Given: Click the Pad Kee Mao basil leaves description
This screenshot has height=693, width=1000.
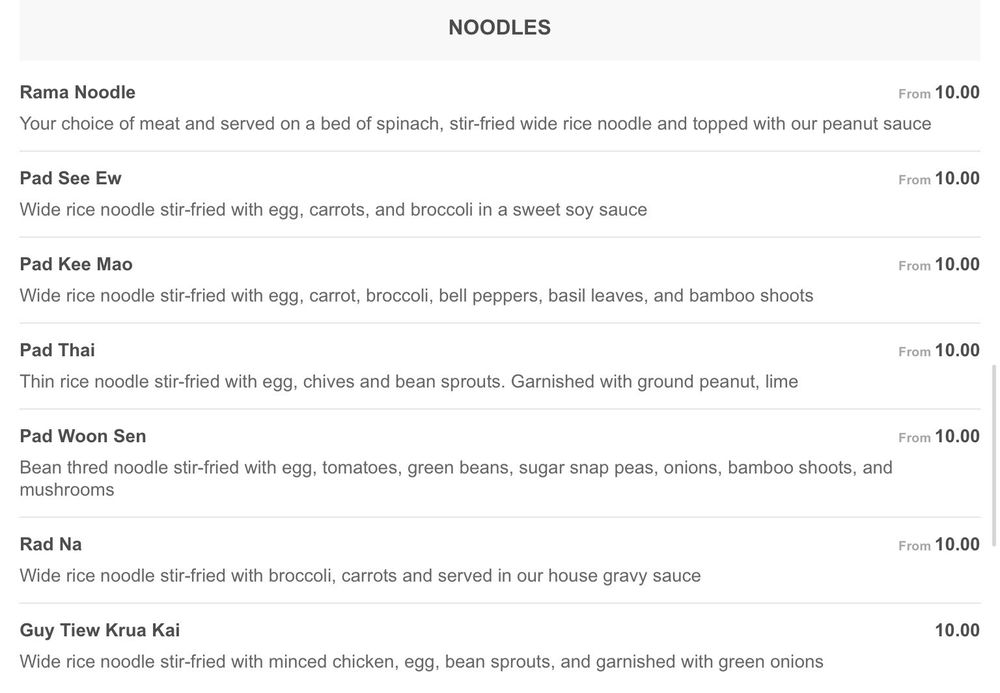Looking at the screenshot, I should pos(416,296).
